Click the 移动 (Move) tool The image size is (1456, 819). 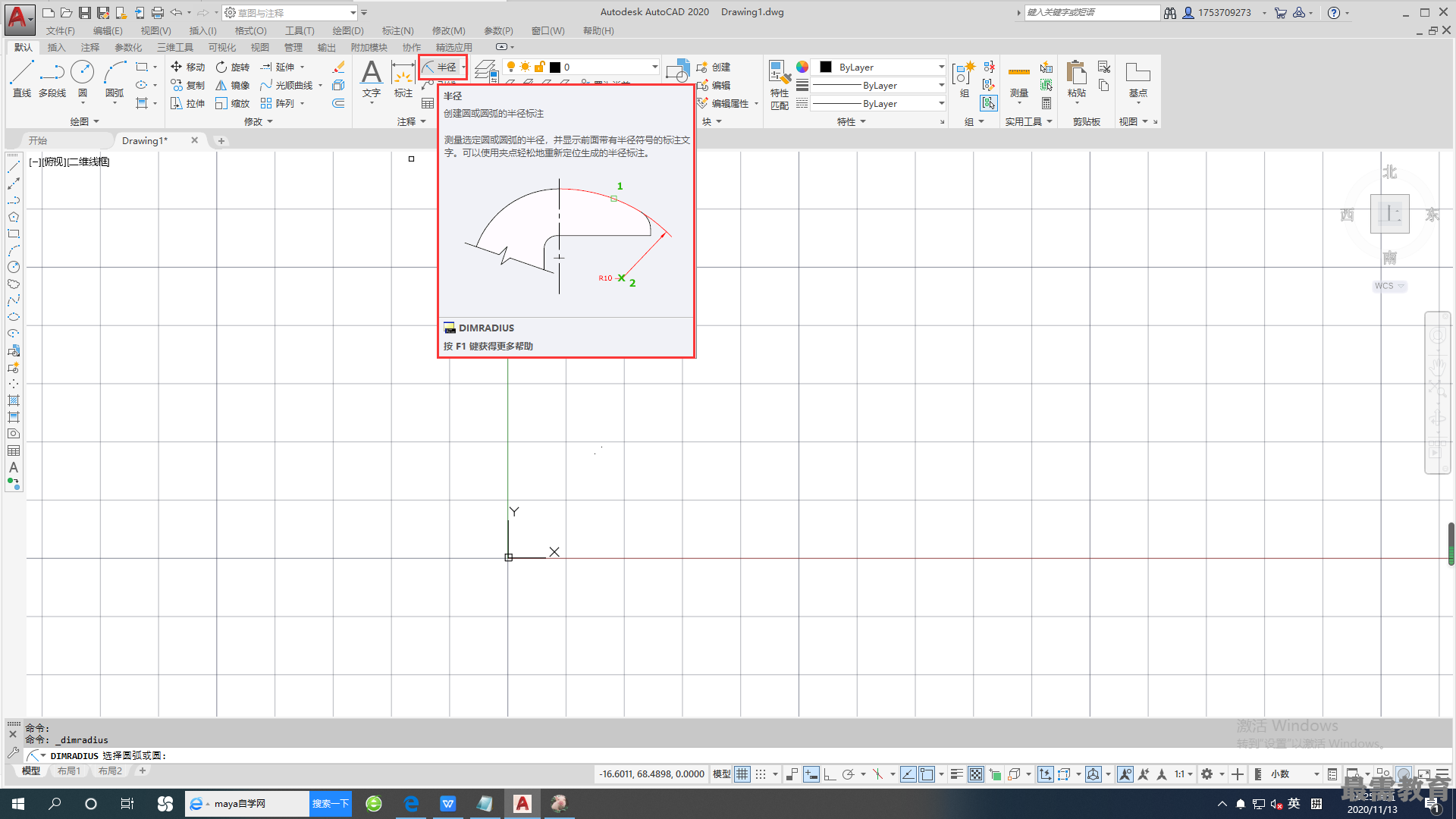pos(187,67)
